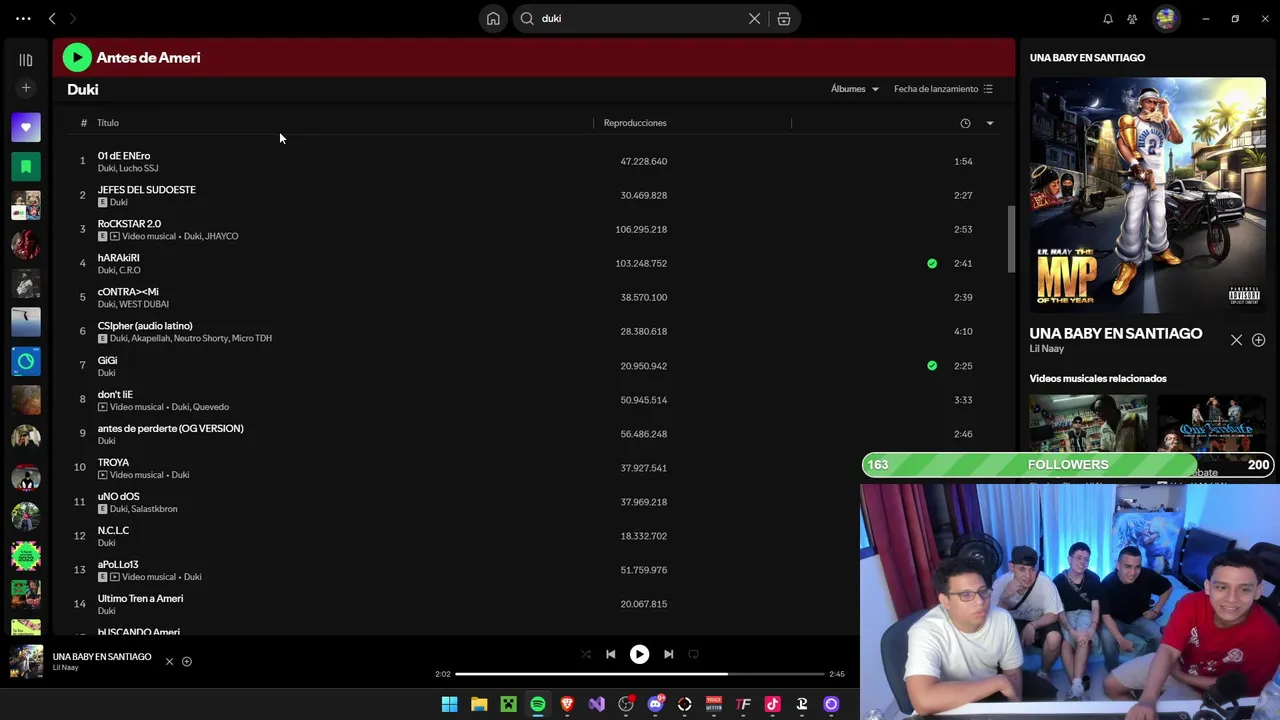This screenshot has height=720, width=1280.
Task: Expand Your Library sidebar
Action: point(26,60)
